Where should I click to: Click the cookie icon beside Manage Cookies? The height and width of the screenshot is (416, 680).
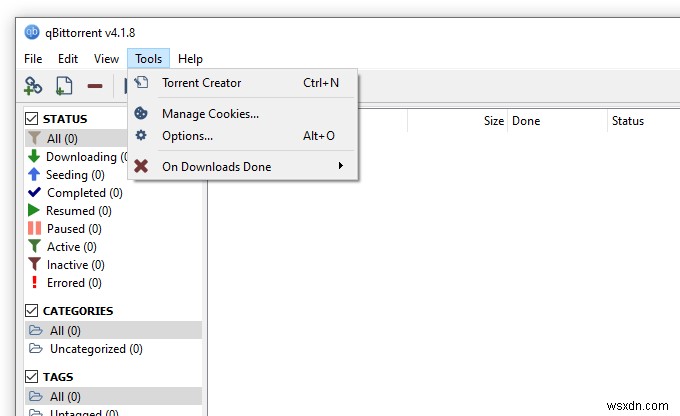(141, 113)
